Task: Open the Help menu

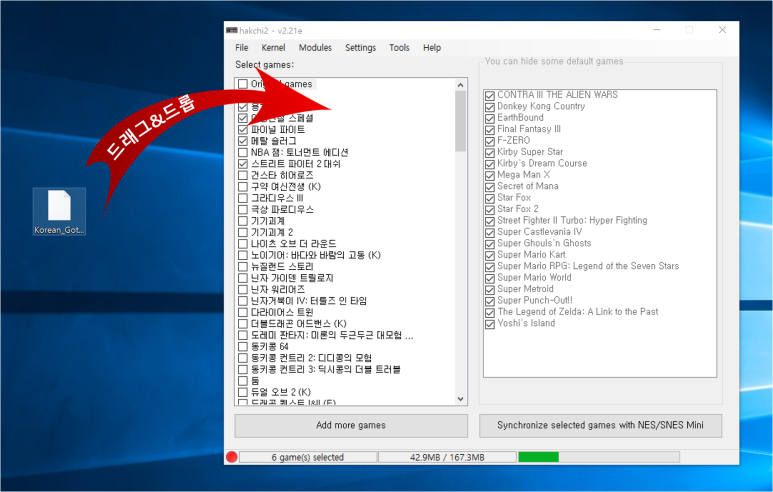Action: point(432,48)
